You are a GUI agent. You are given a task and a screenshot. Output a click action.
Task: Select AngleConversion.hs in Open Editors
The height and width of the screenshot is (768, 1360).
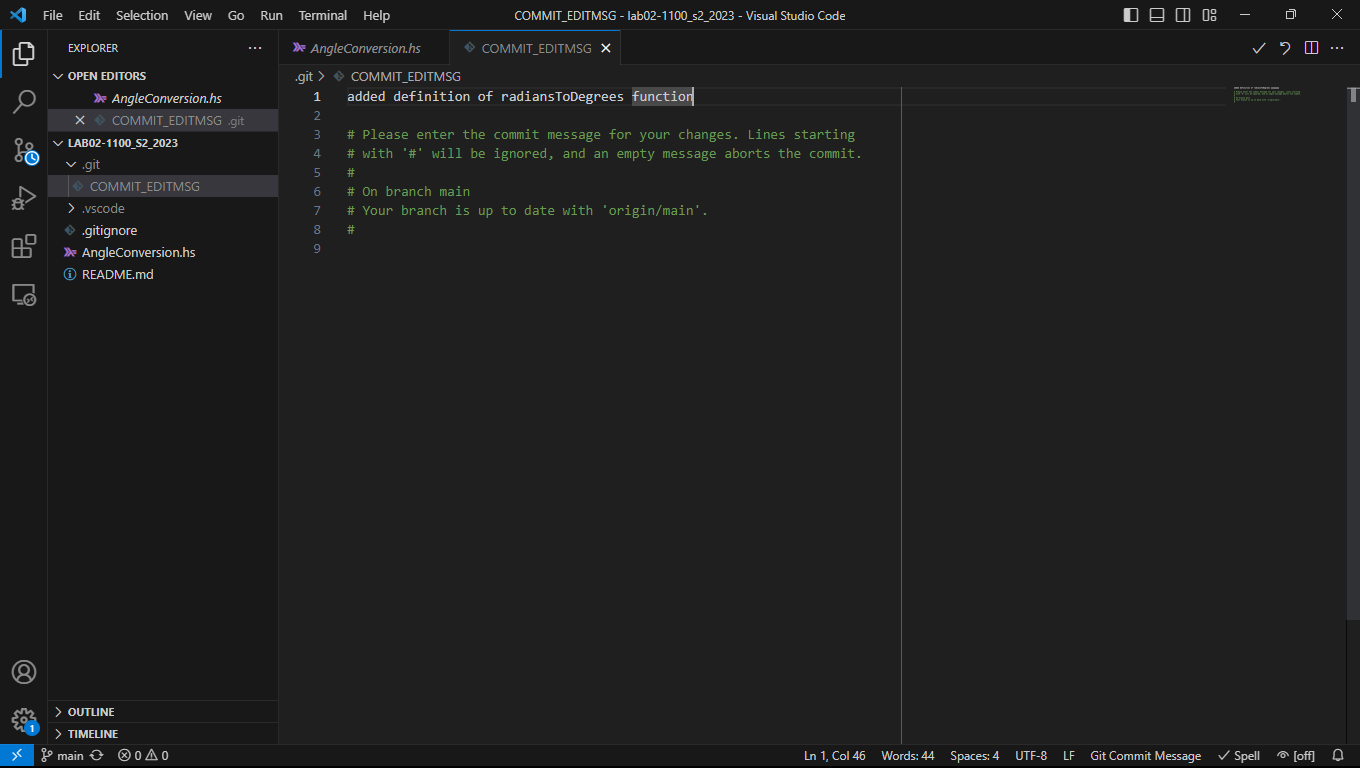(163, 98)
